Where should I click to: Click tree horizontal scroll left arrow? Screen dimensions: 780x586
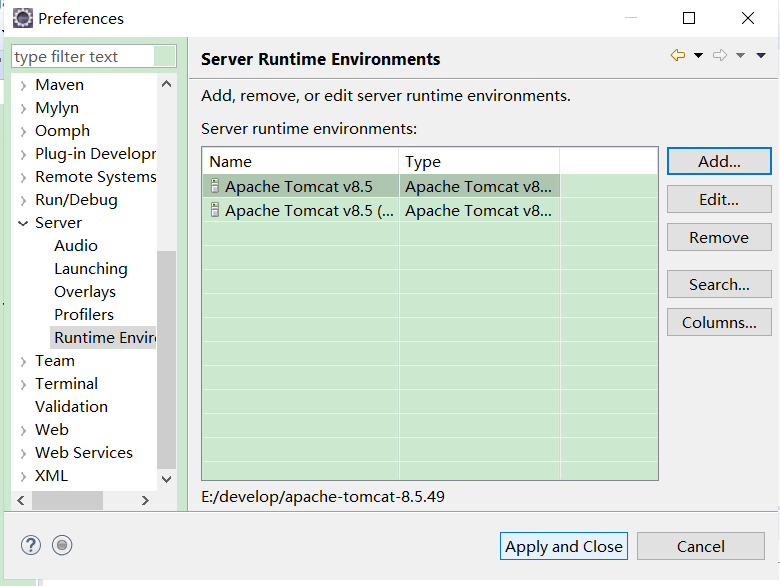[21, 500]
